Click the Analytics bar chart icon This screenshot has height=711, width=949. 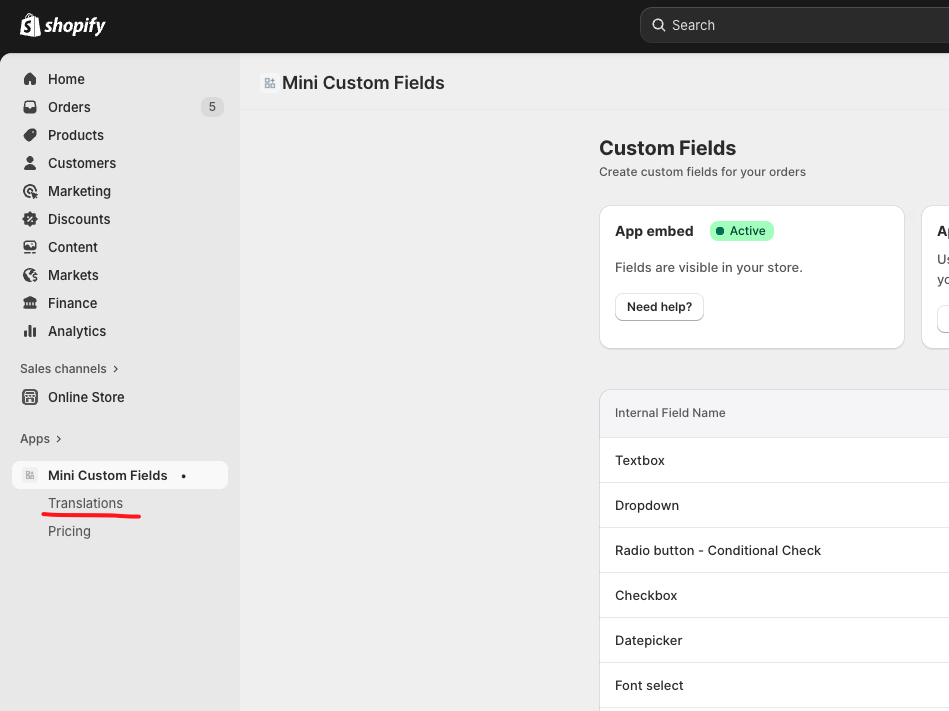30,331
